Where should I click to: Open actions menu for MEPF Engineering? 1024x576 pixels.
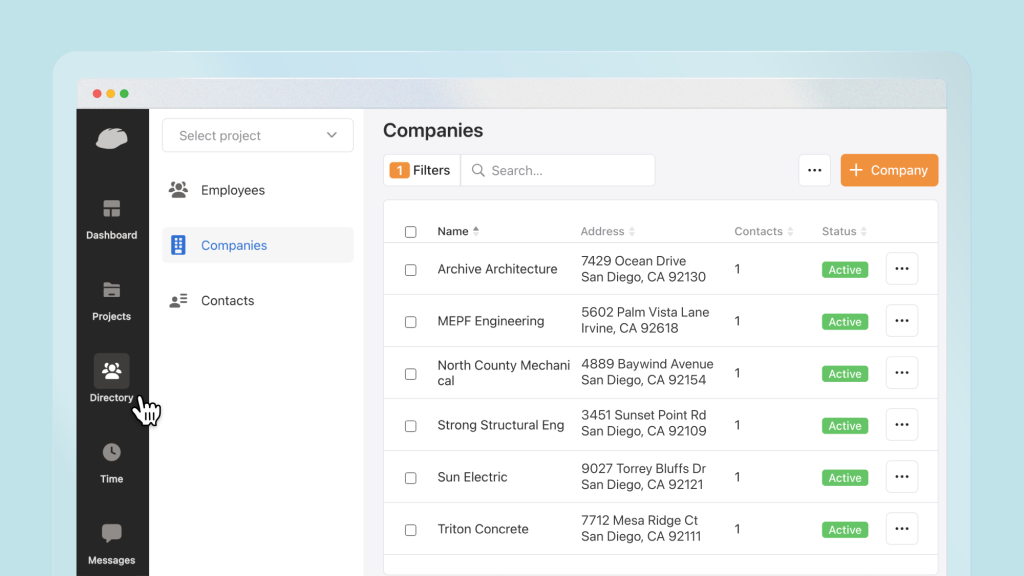point(902,321)
